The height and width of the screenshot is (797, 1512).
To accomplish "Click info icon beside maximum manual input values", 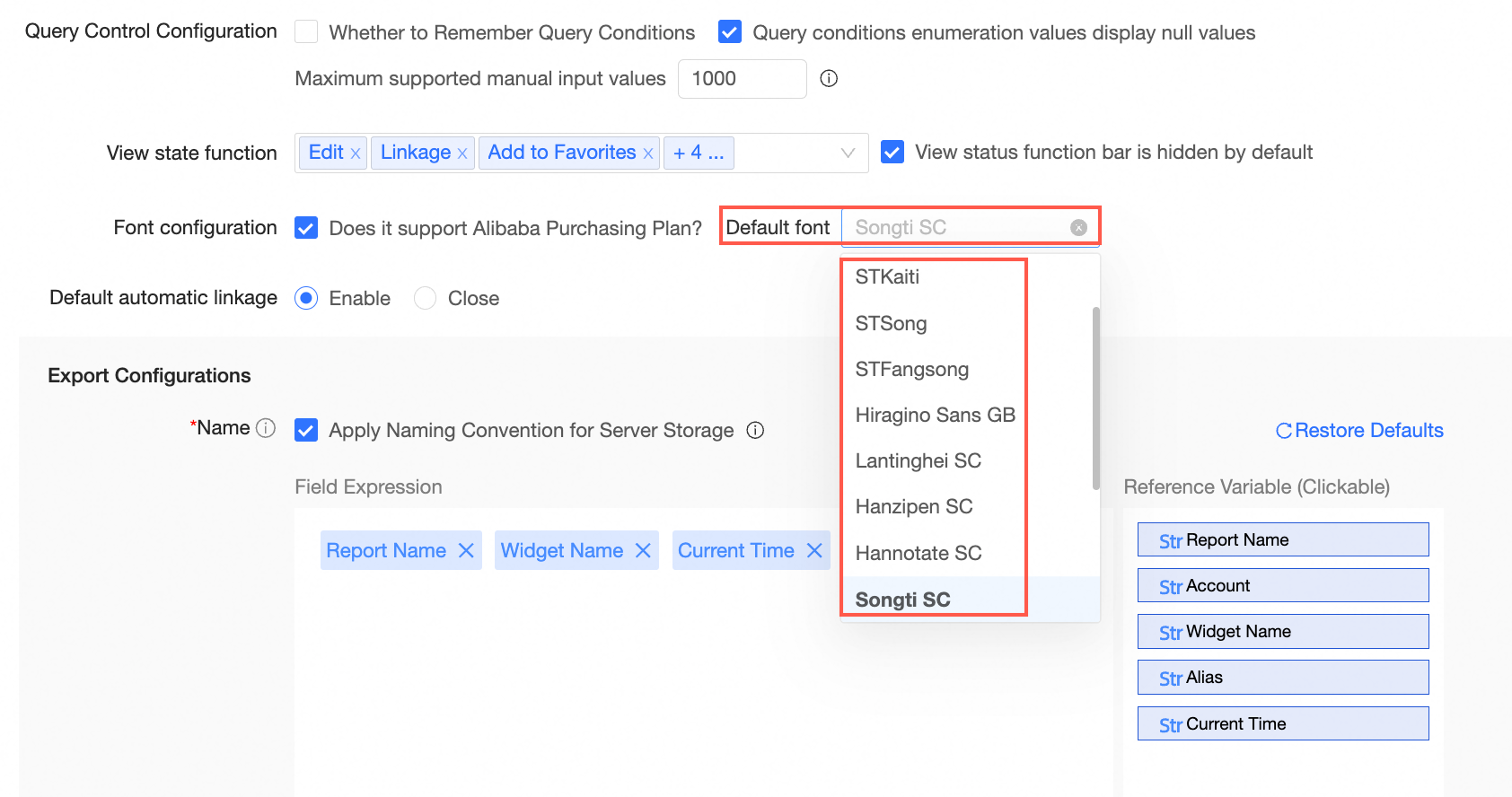I will (x=829, y=79).
